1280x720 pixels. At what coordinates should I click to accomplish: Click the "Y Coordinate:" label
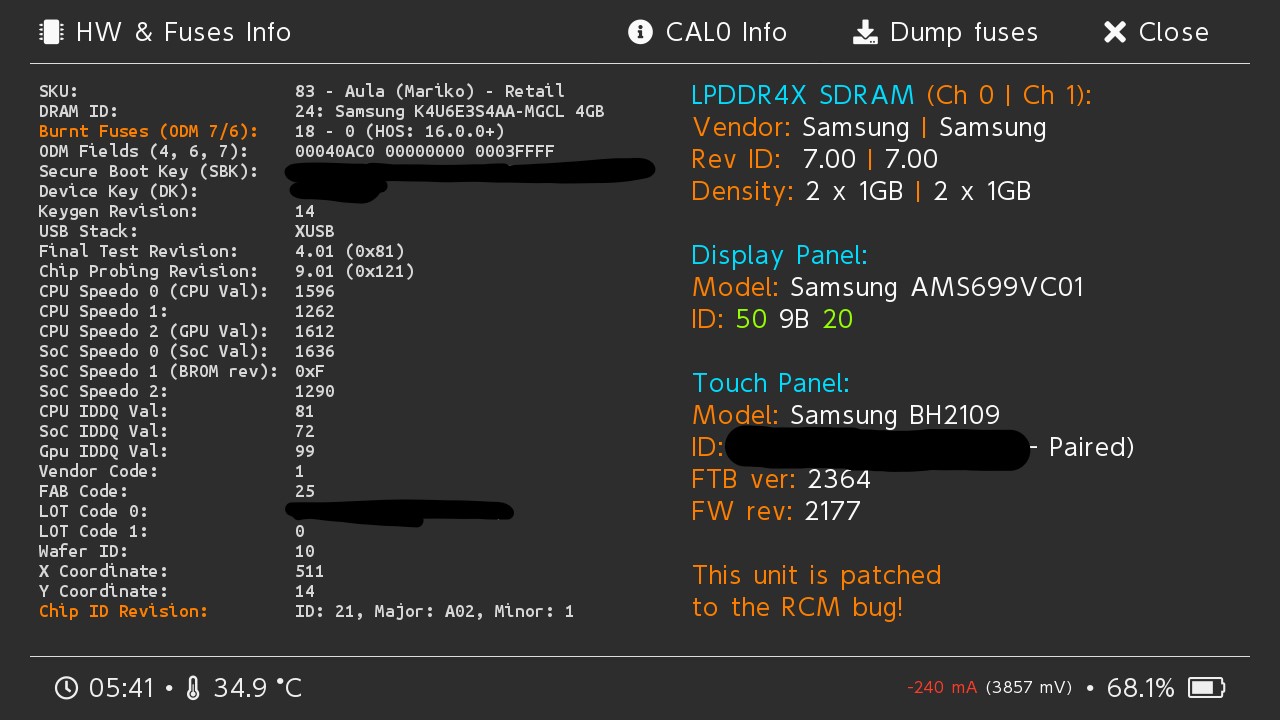104,591
